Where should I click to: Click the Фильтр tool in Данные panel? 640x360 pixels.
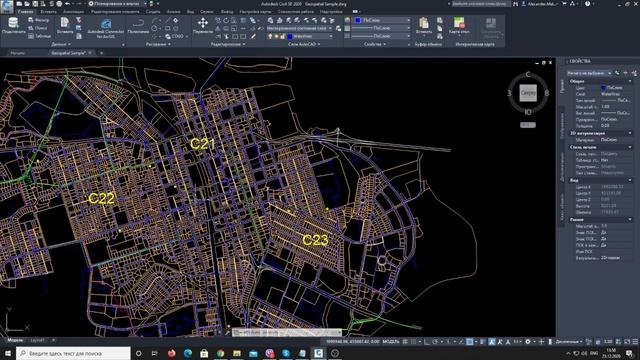39,20
